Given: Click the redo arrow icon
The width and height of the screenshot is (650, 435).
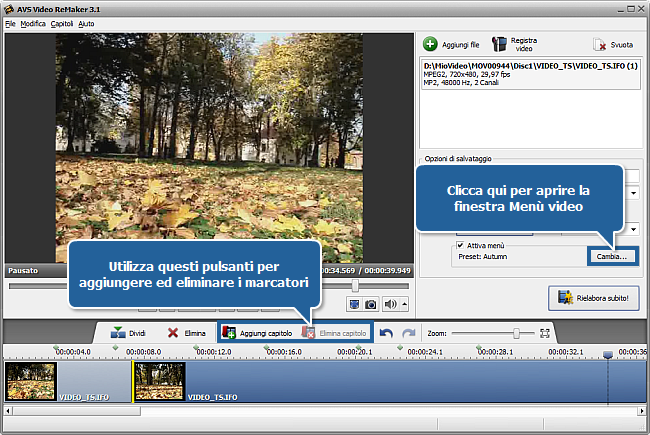Looking at the screenshot, I should point(407,332).
